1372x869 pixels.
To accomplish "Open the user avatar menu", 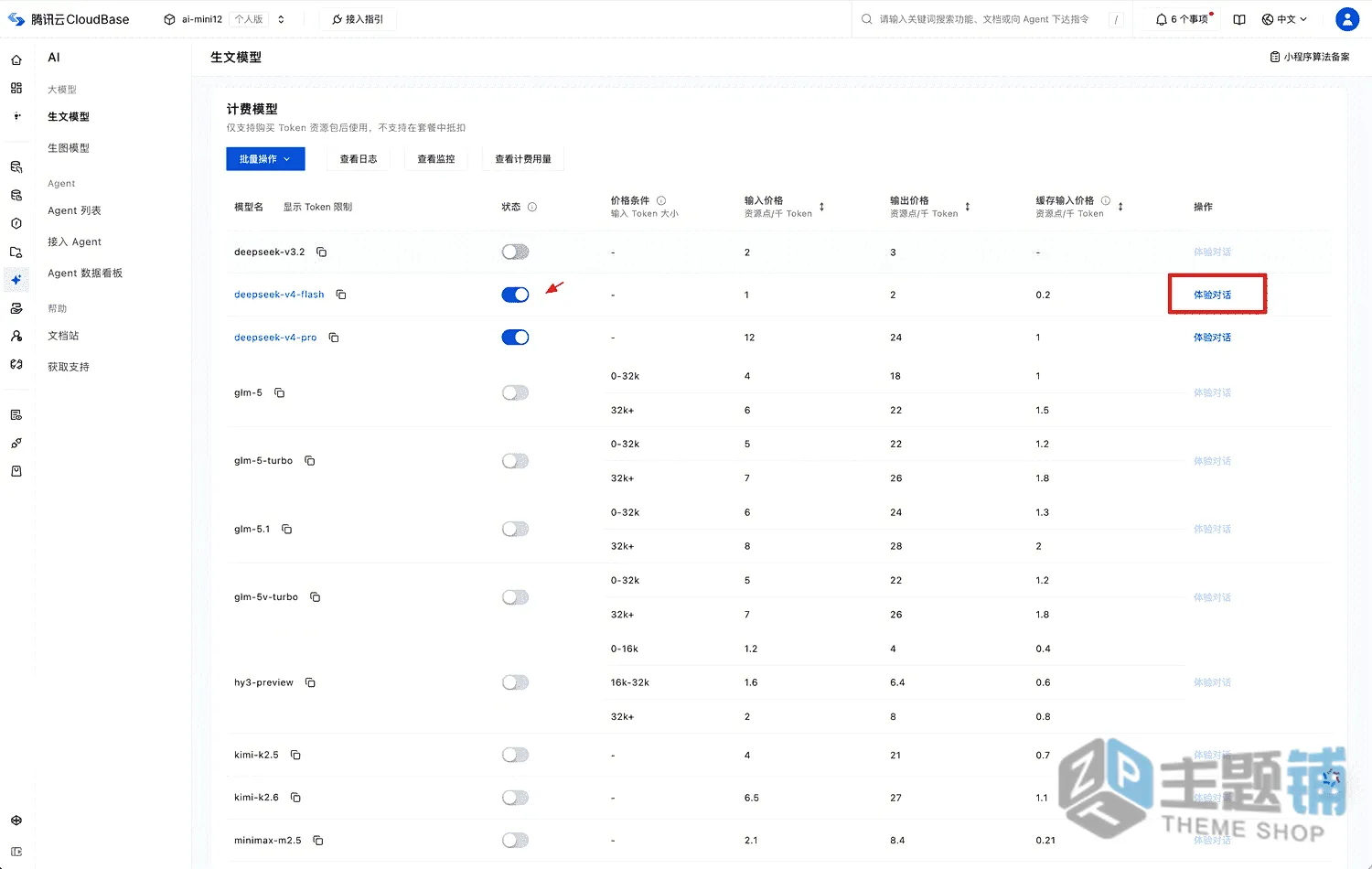I will [1347, 19].
